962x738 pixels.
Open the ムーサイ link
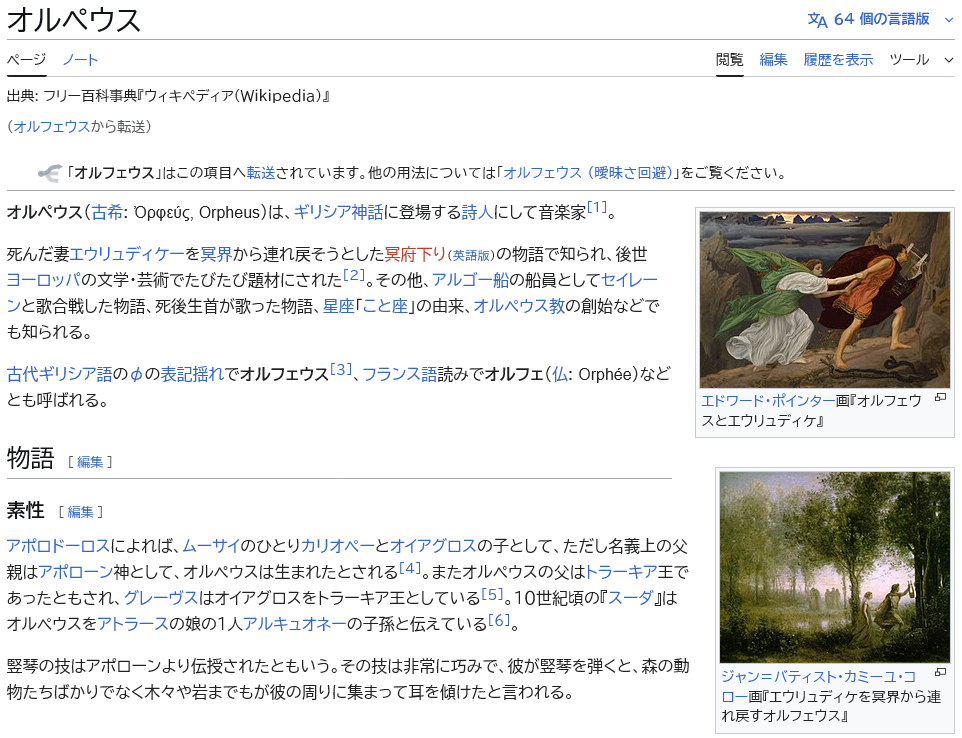pyautogui.click(x=210, y=545)
